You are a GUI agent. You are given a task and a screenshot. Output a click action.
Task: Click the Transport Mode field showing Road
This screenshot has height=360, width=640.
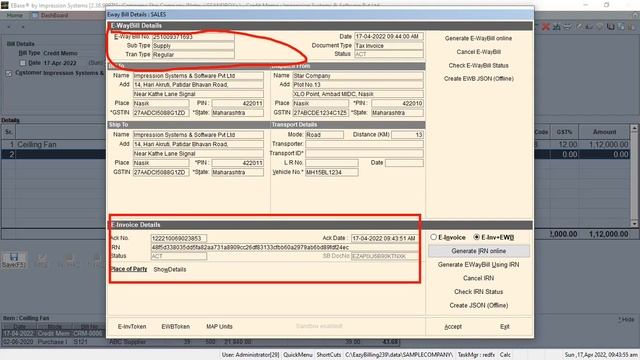point(324,135)
